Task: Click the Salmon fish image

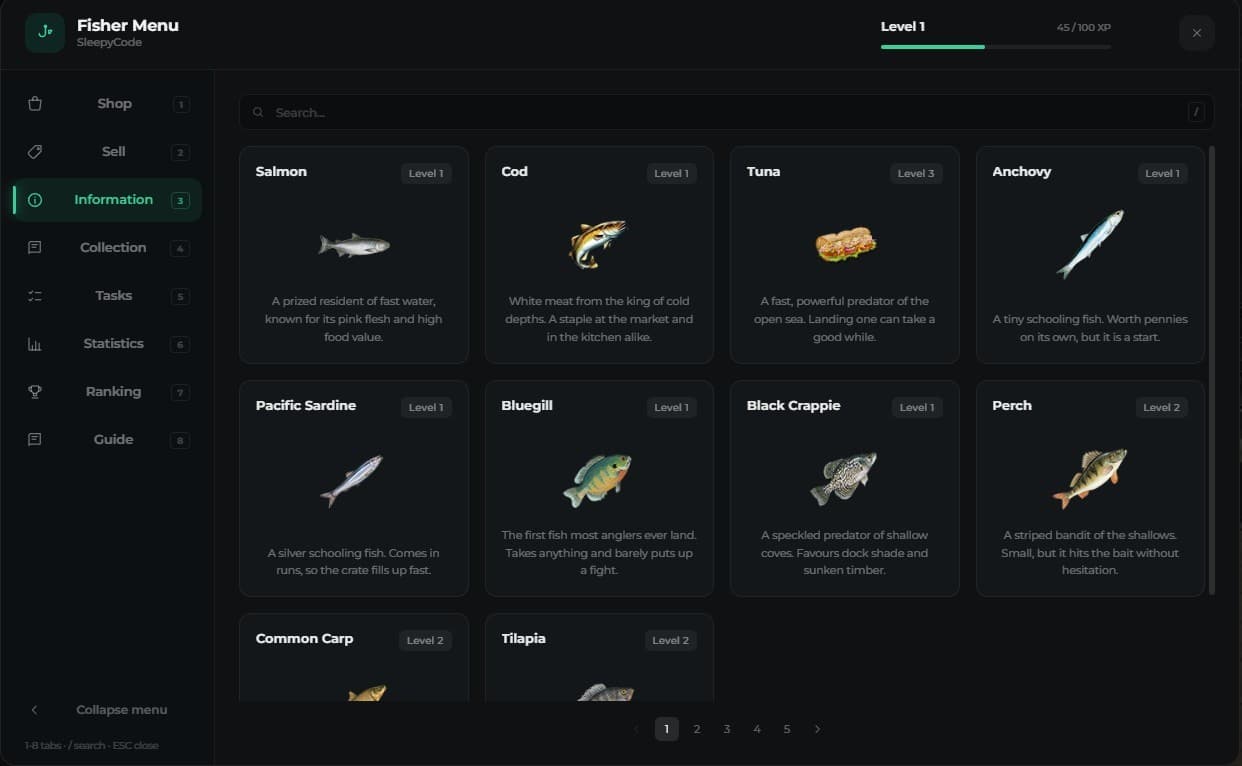Action: [354, 244]
